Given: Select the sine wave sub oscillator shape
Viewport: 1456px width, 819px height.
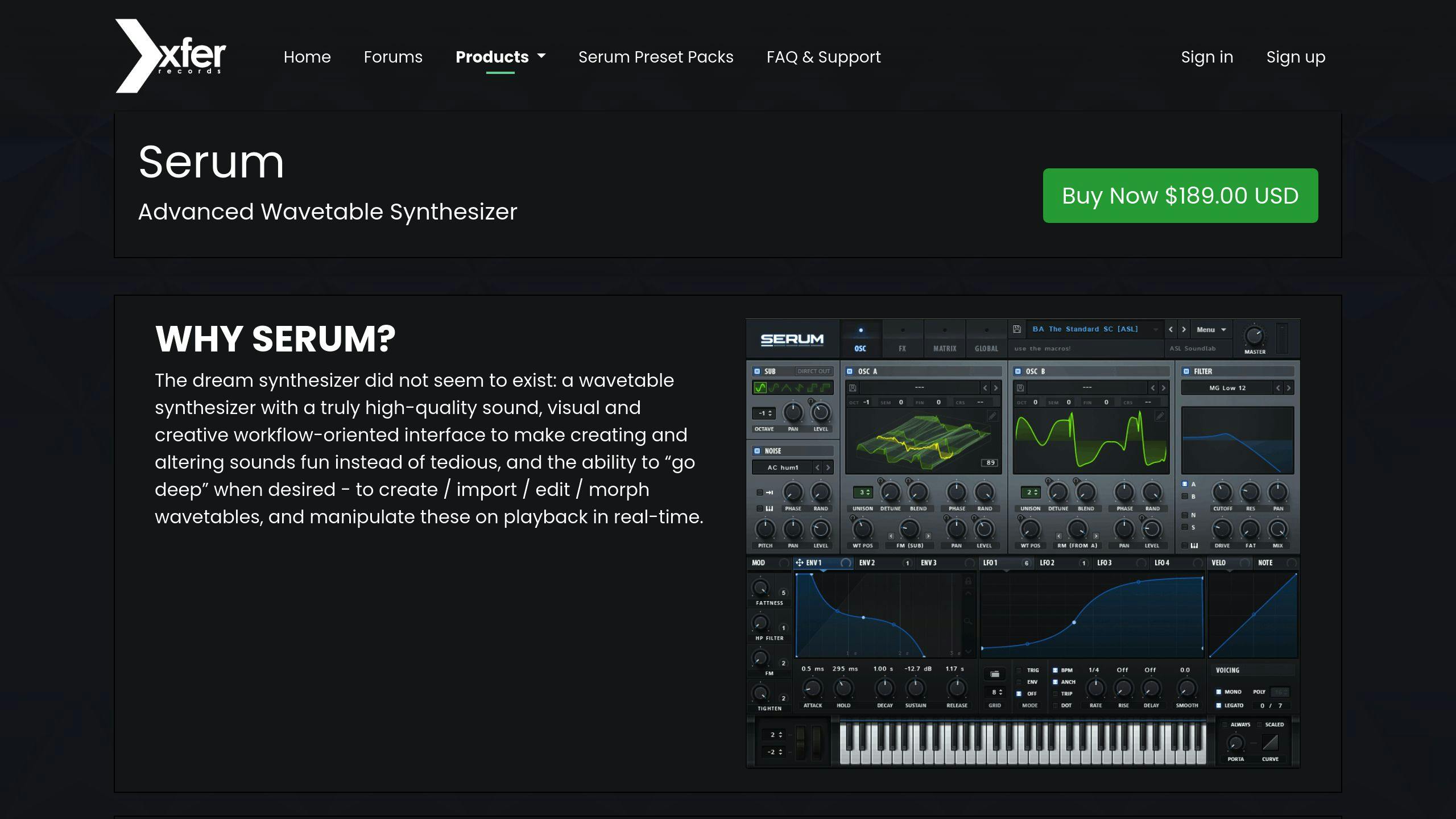Looking at the screenshot, I should [x=760, y=388].
